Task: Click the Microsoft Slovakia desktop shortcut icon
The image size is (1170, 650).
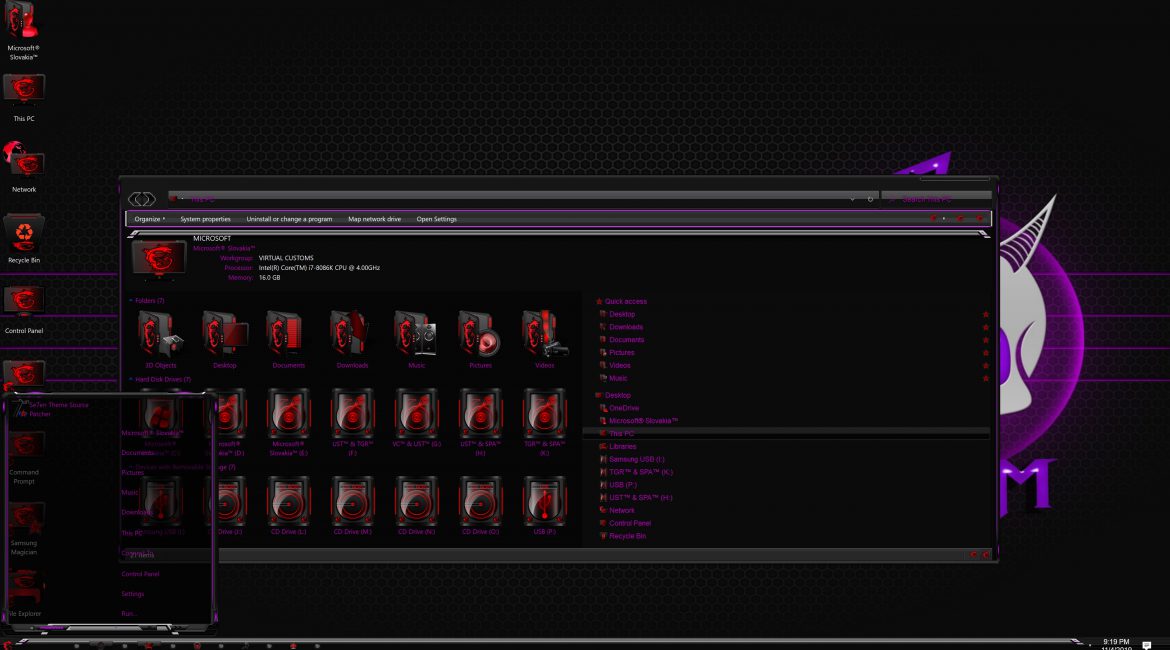Action: [x=22, y=20]
